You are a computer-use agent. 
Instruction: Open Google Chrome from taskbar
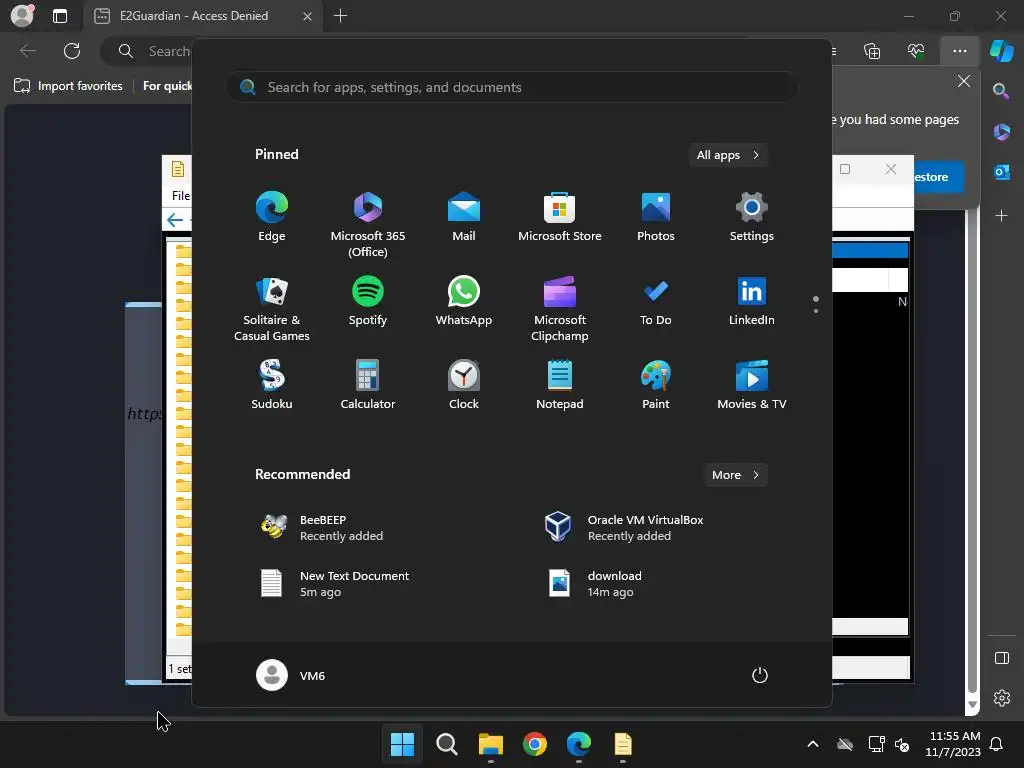535,744
